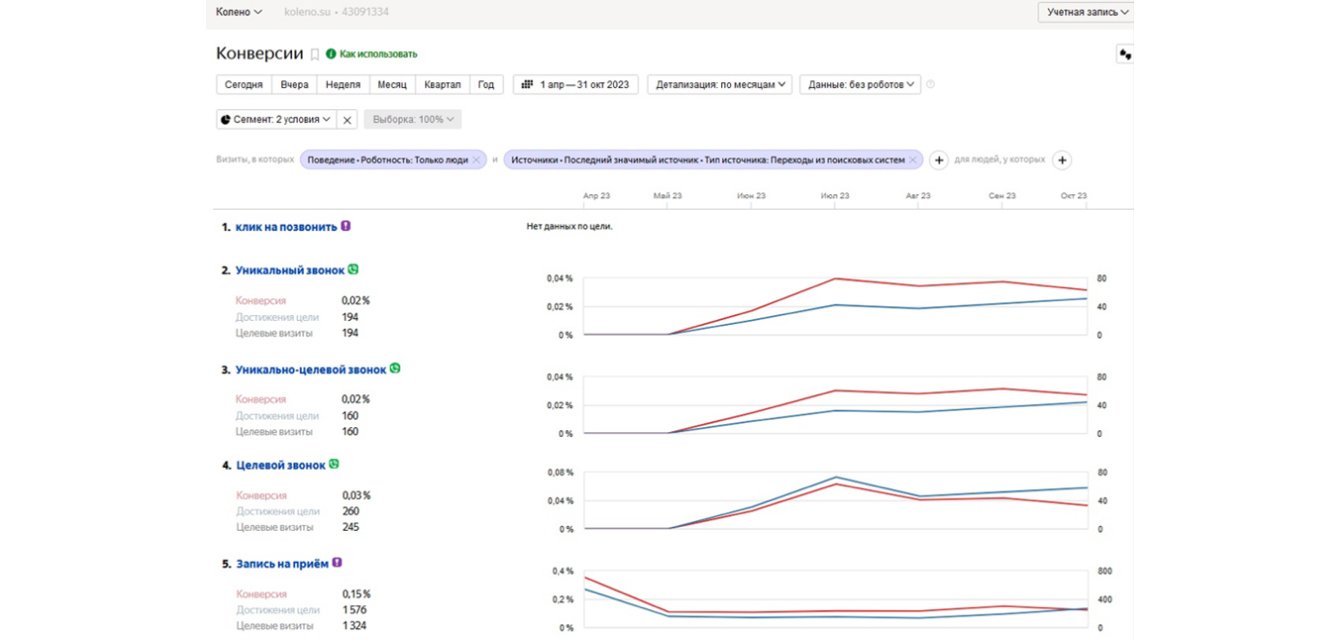
Task: Click the green icon beside Уникально-целевой звонок
Action: click(395, 369)
